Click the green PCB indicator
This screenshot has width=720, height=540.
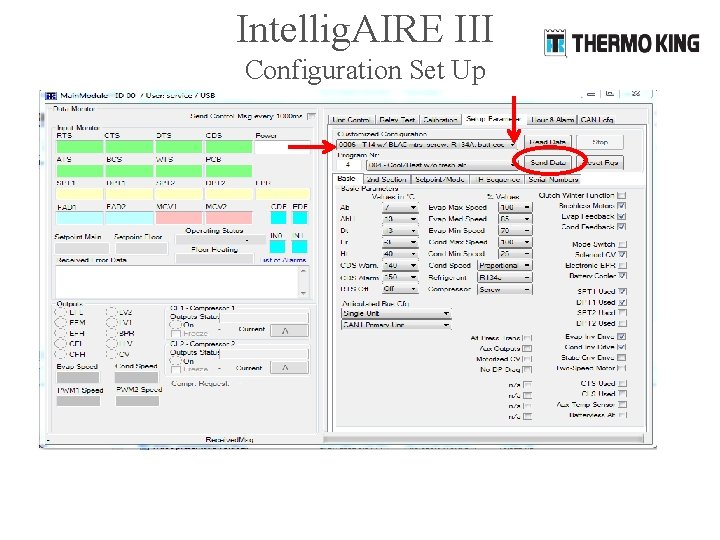tap(229, 171)
